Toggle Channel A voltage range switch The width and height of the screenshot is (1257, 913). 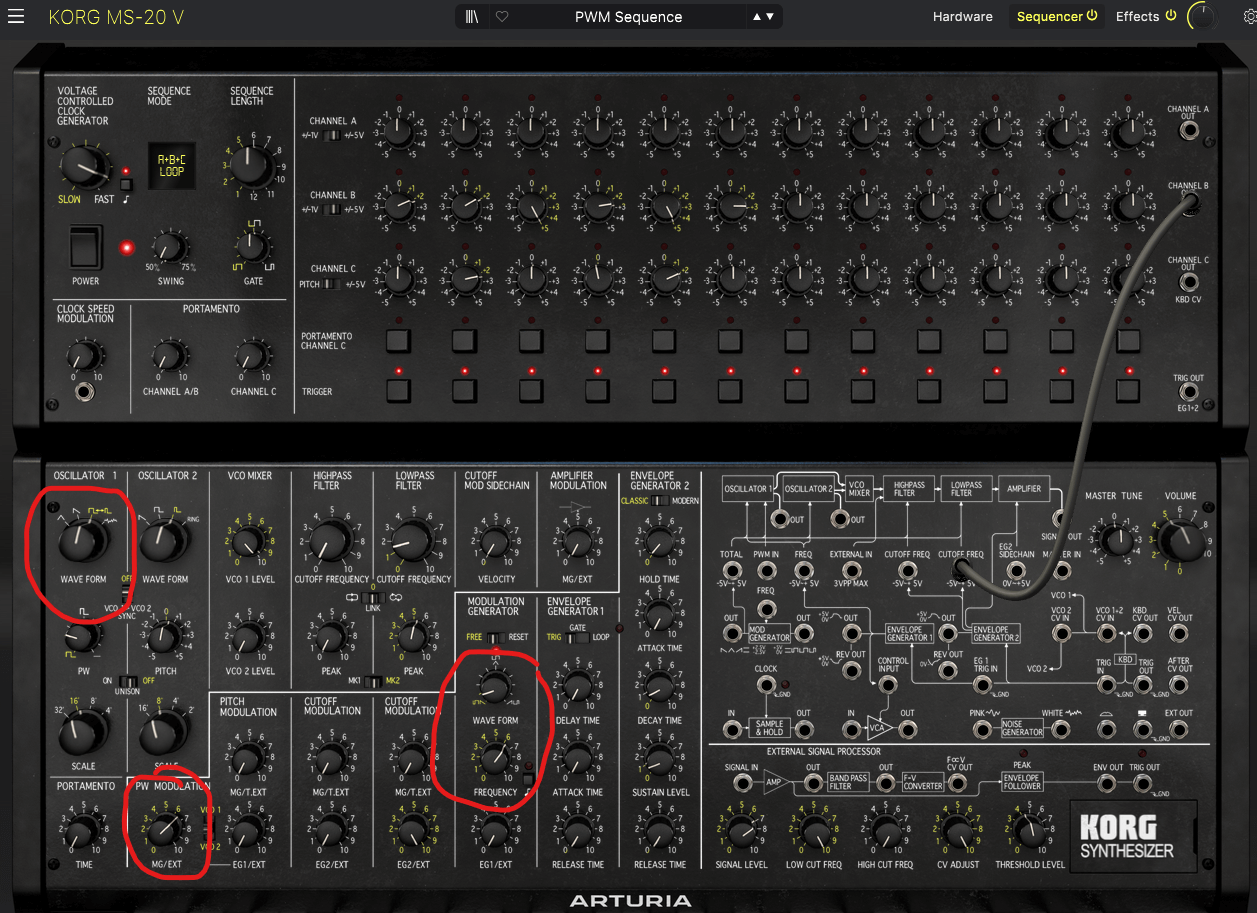(334, 135)
